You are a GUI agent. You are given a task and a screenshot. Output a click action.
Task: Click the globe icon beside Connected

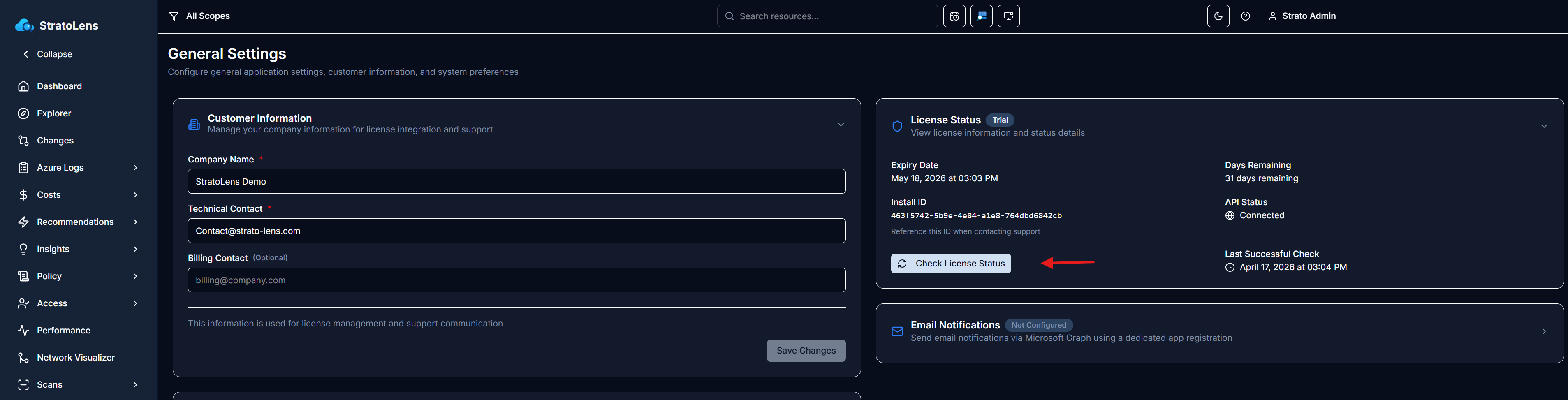click(x=1230, y=215)
